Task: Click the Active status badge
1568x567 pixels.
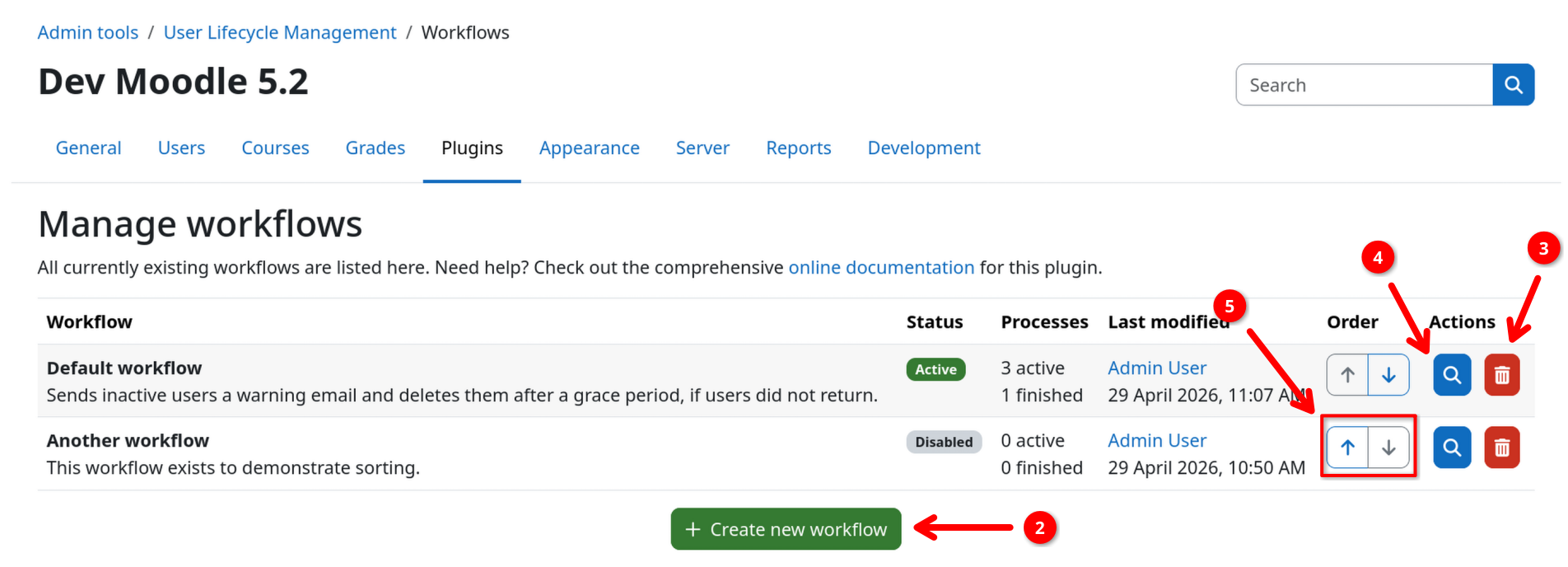Action: [936, 369]
